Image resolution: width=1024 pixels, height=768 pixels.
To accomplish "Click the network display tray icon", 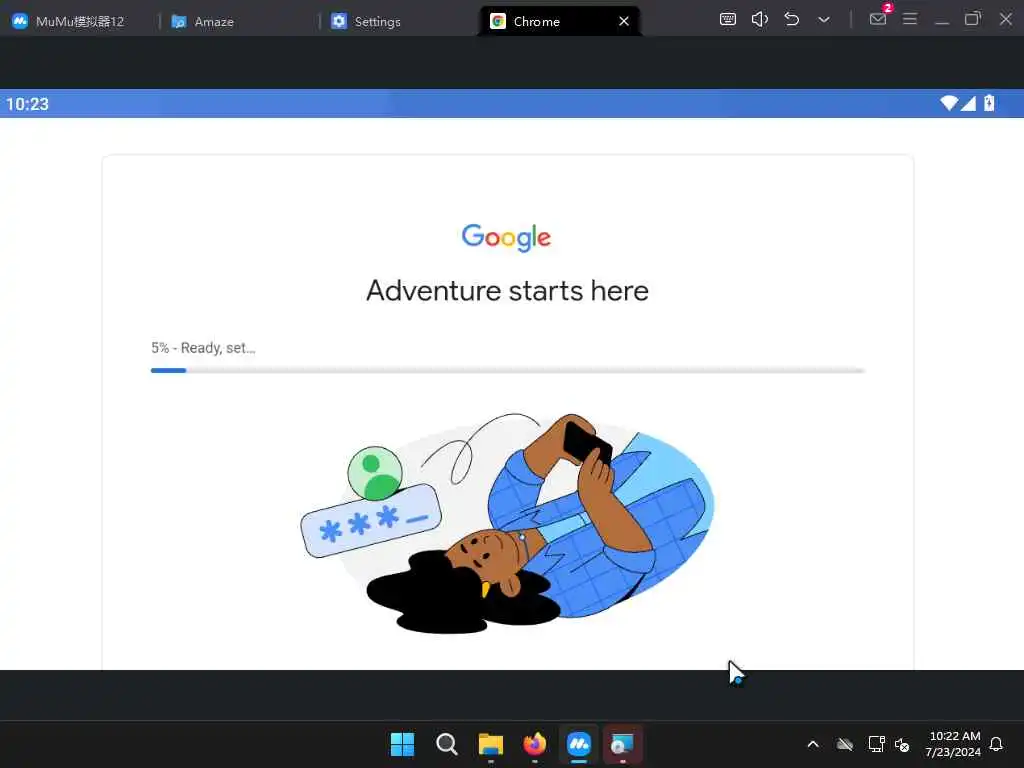I will (x=876, y=744).
